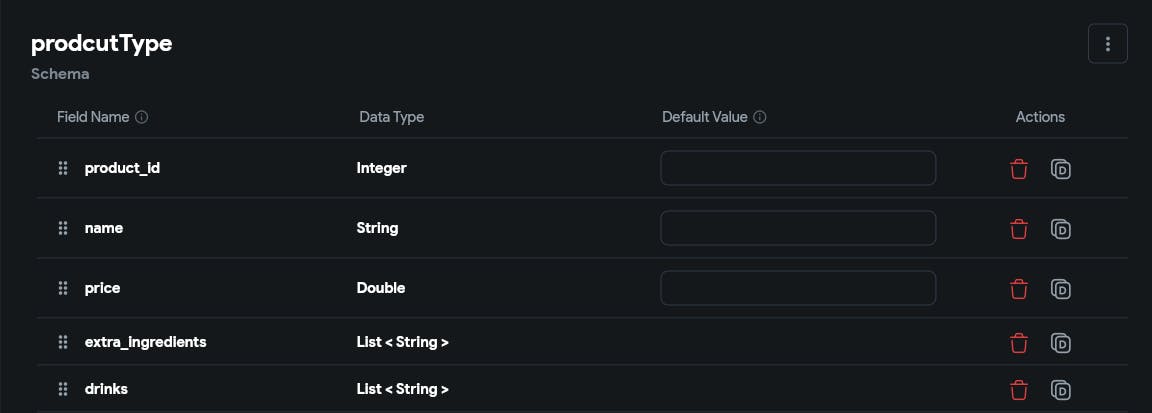
Task: Delete the price field
Action: click(1019, 289)
